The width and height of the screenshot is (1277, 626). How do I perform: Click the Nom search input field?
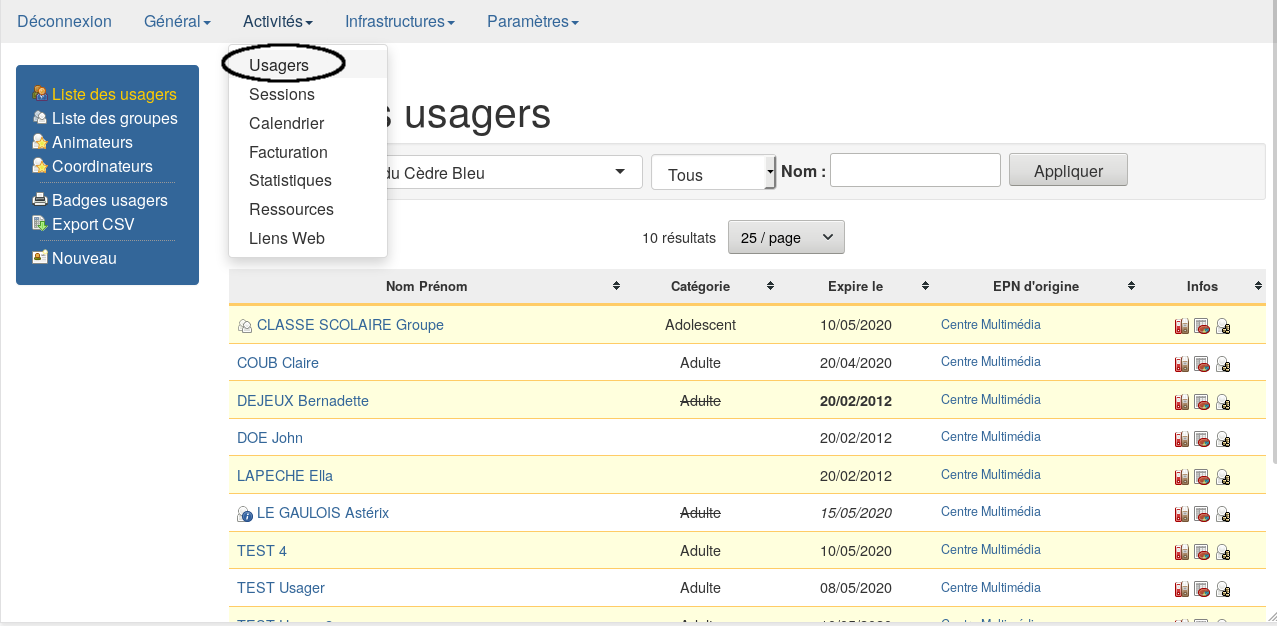click(x=915, y=170)
